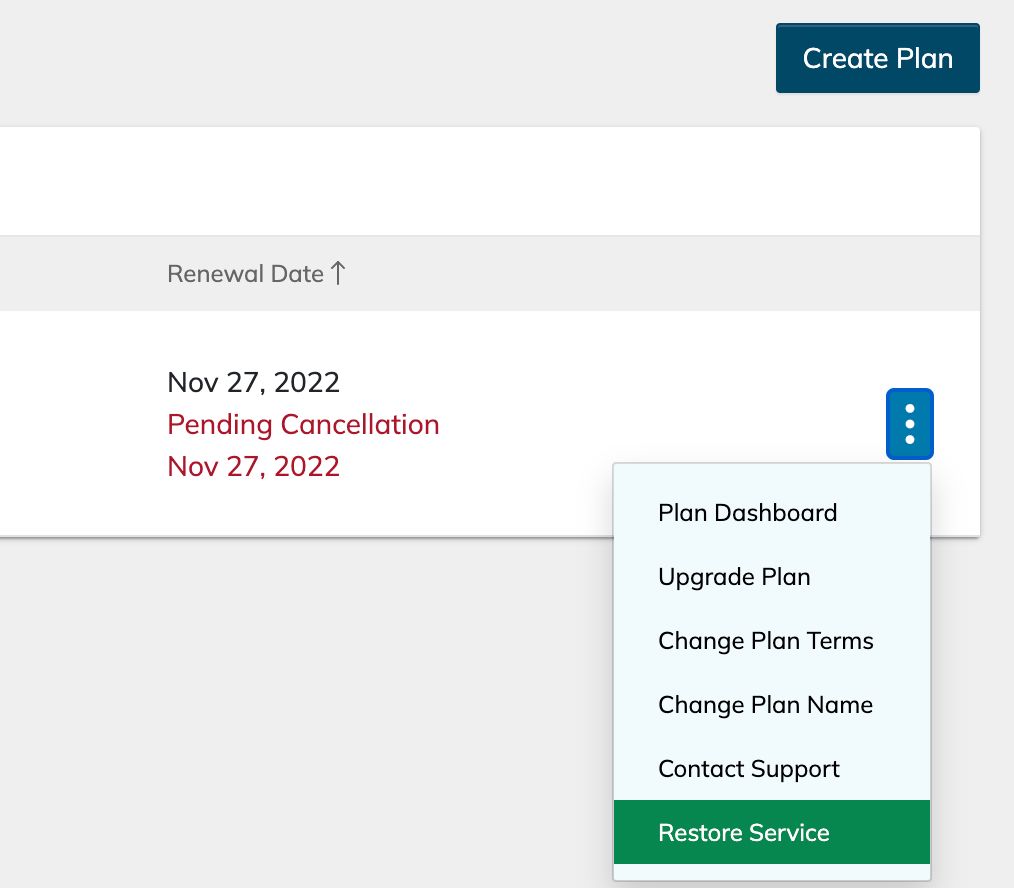The image size is (1014, 888).
Task: Select Plan Dashboard from the menu
Action: (x=747, y=513)
